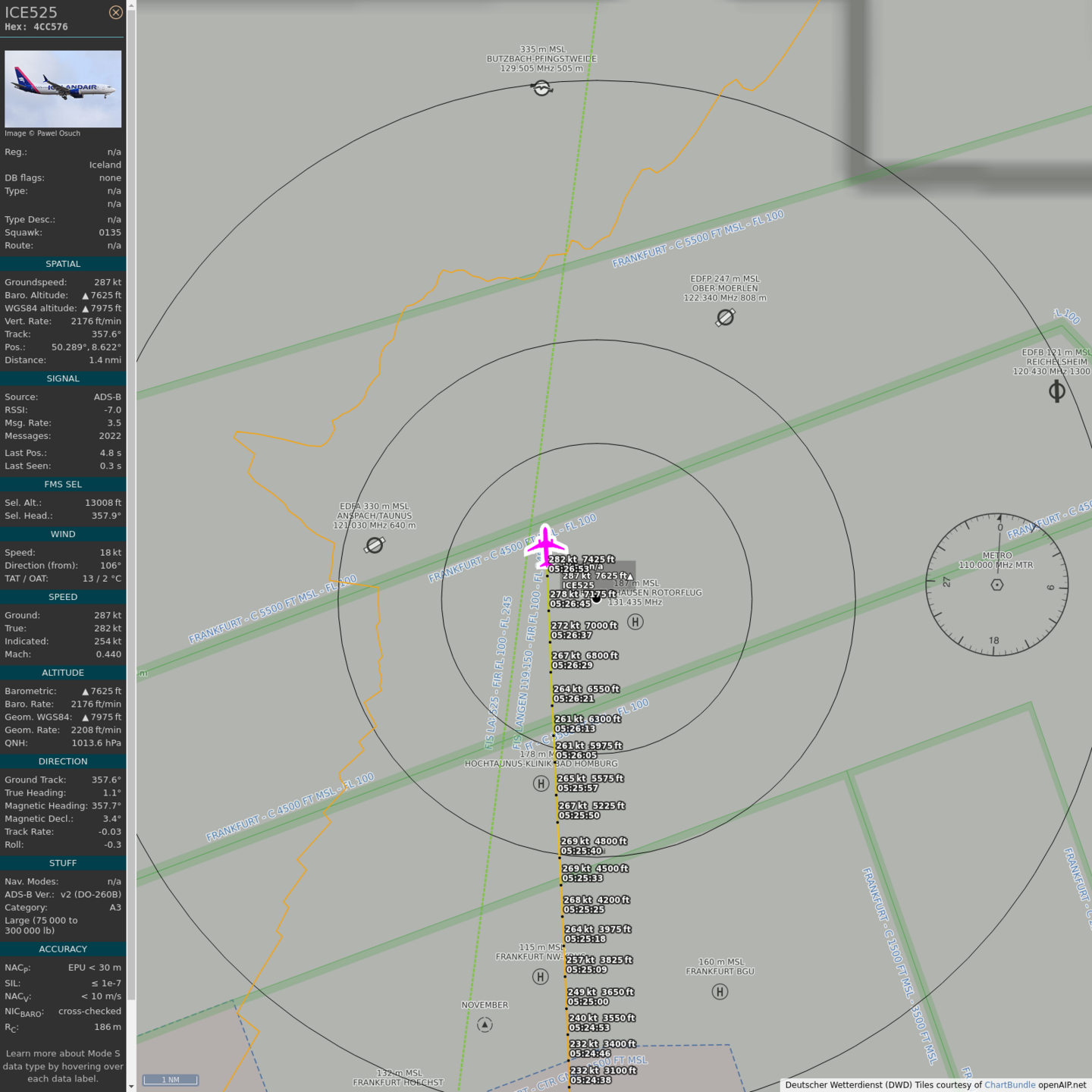Click the 05:26:37 track point at 7000 ft
The image size is (1092, 1092).
click(551, 642)
